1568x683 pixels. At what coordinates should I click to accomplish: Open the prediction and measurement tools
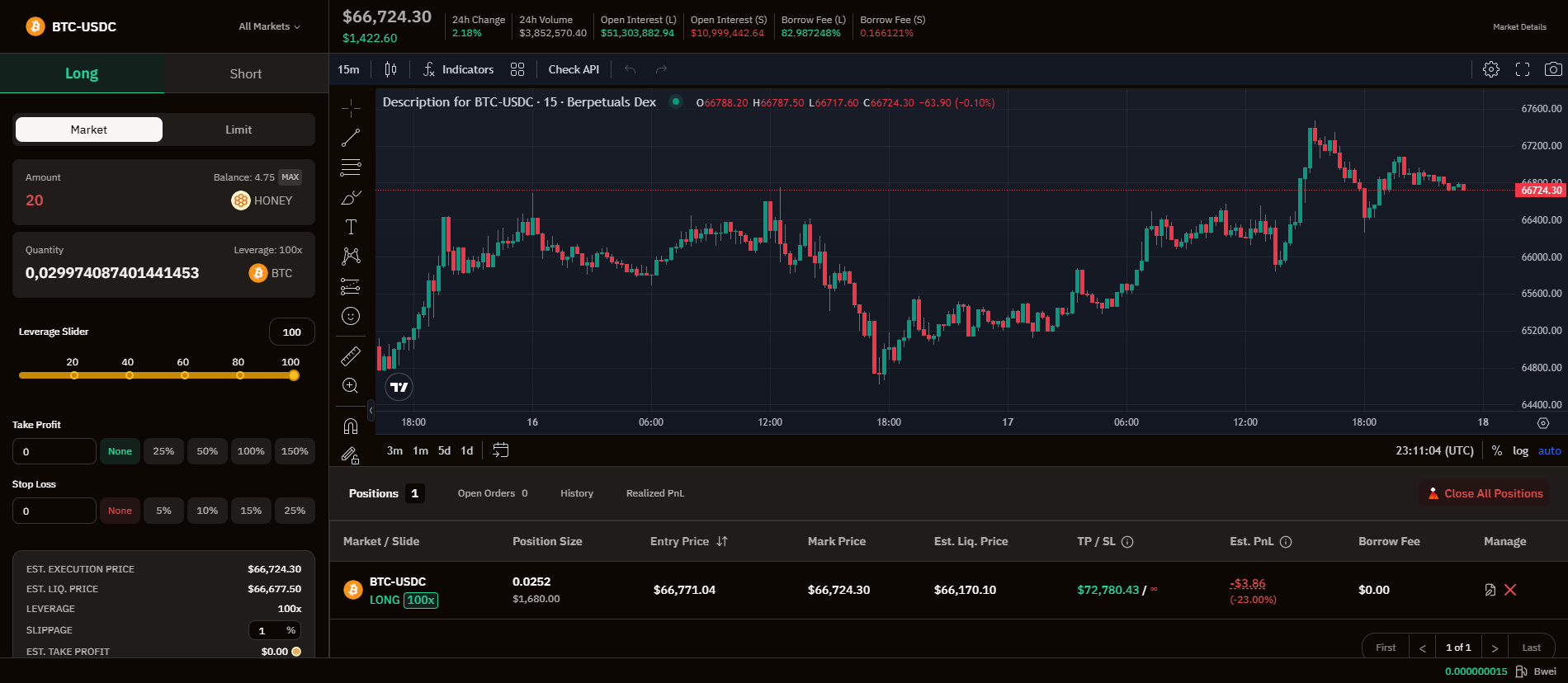tap(351, 286)
